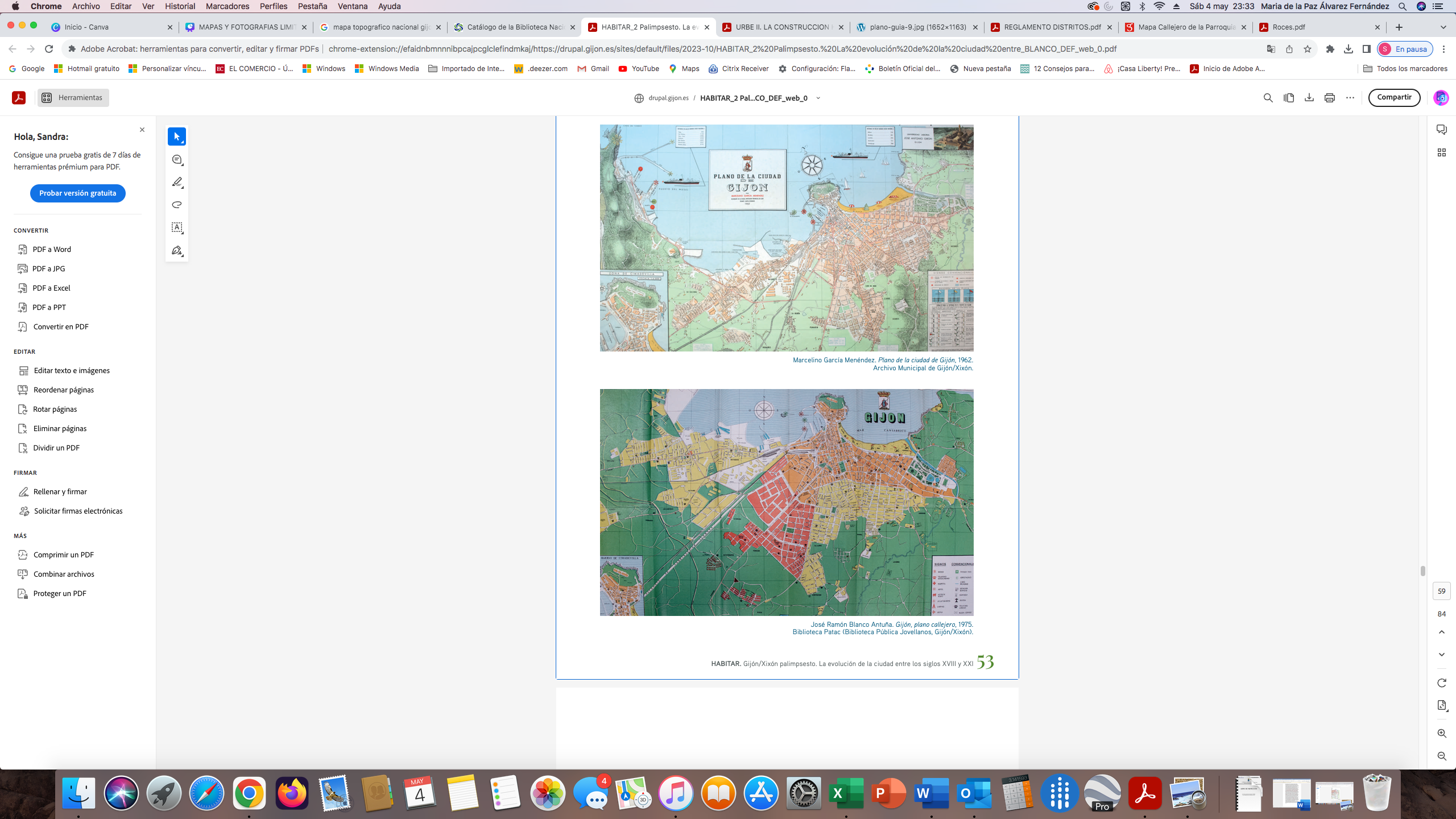Select the add comment tool
This screenshot has width=1456, height=819.
pos(177,160)
